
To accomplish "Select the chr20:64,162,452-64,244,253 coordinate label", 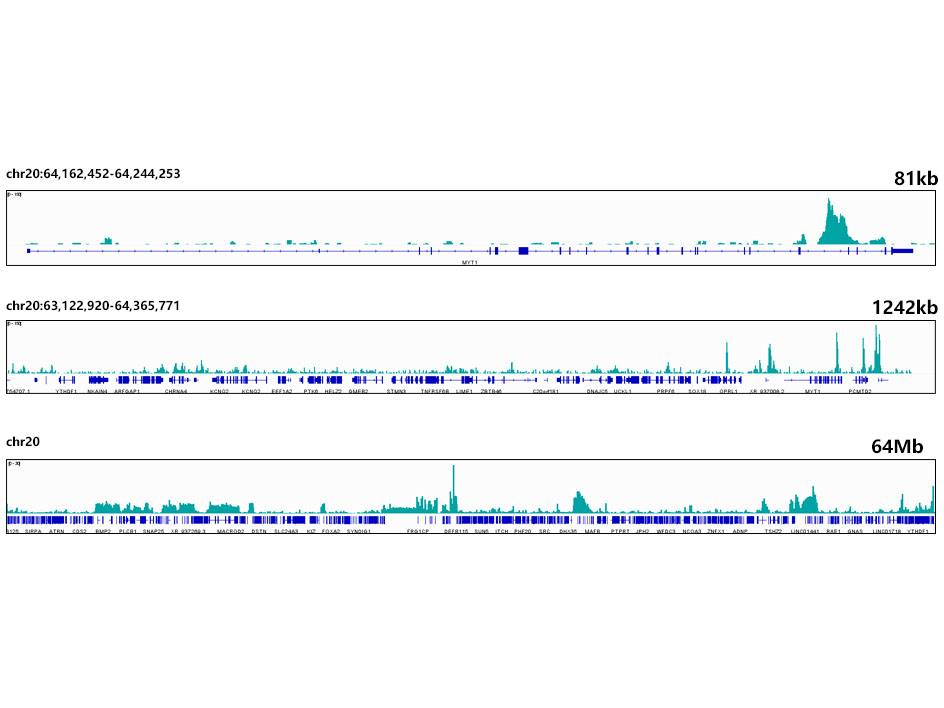I will (93, 174).
